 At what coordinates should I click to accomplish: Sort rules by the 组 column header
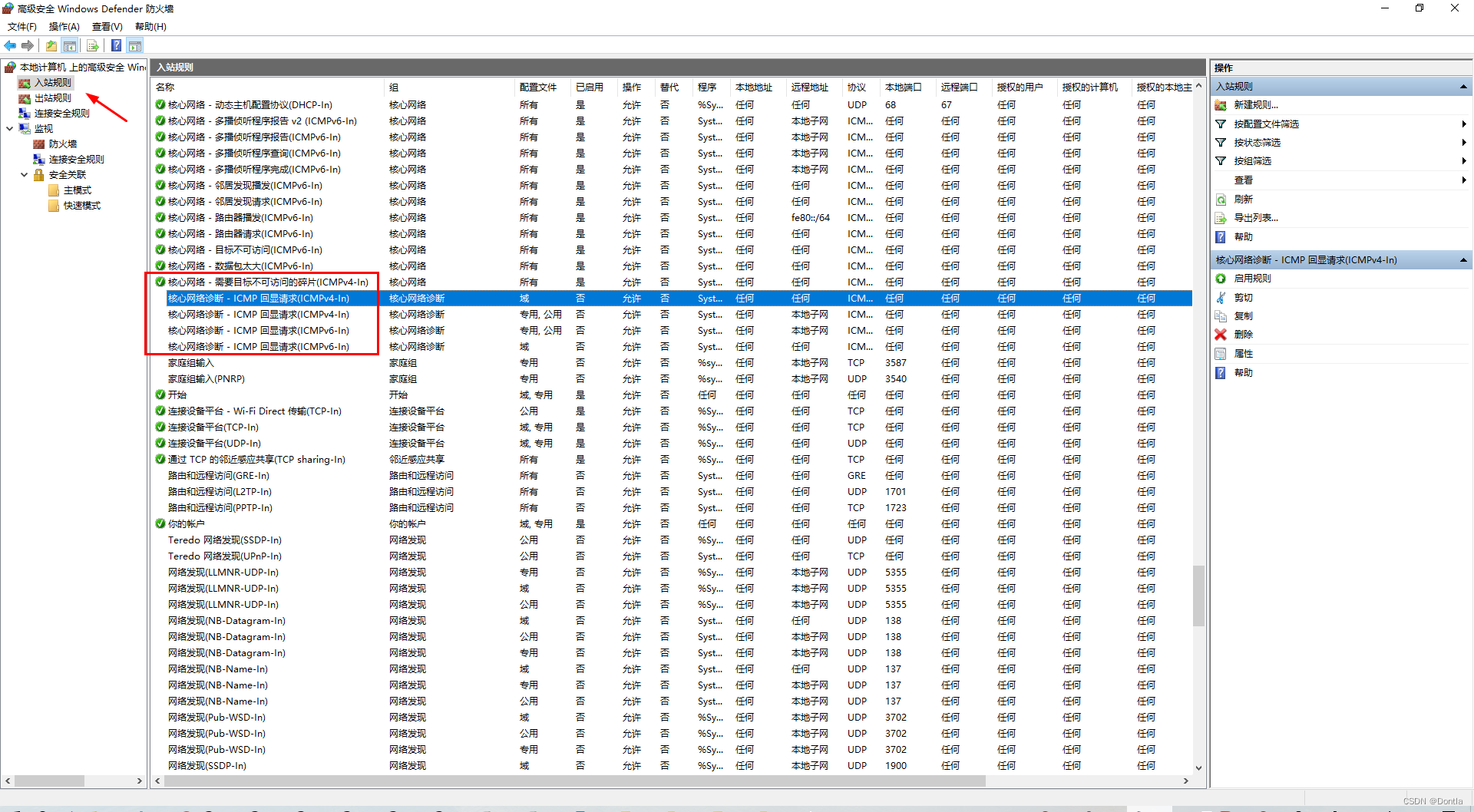coord(449,87)
